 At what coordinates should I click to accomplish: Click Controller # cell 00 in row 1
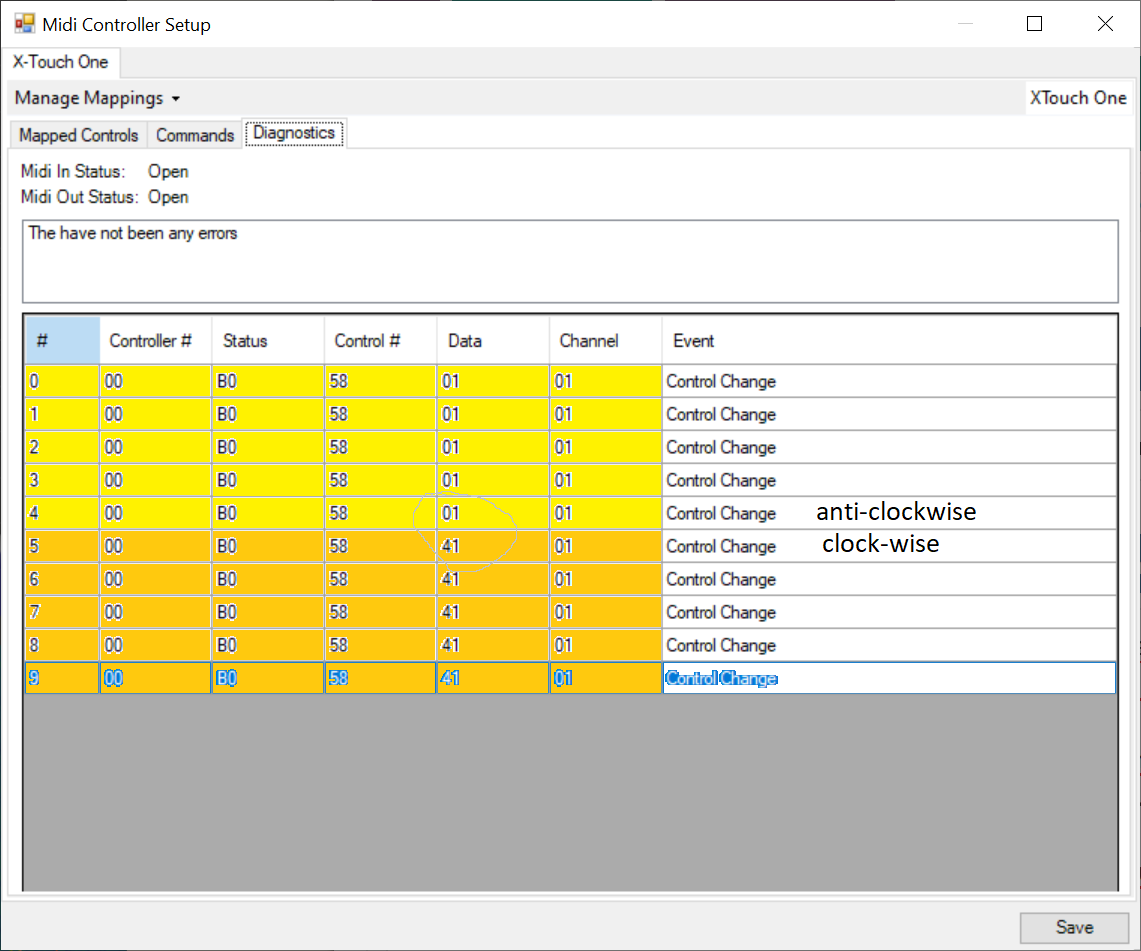click(156, 414)
